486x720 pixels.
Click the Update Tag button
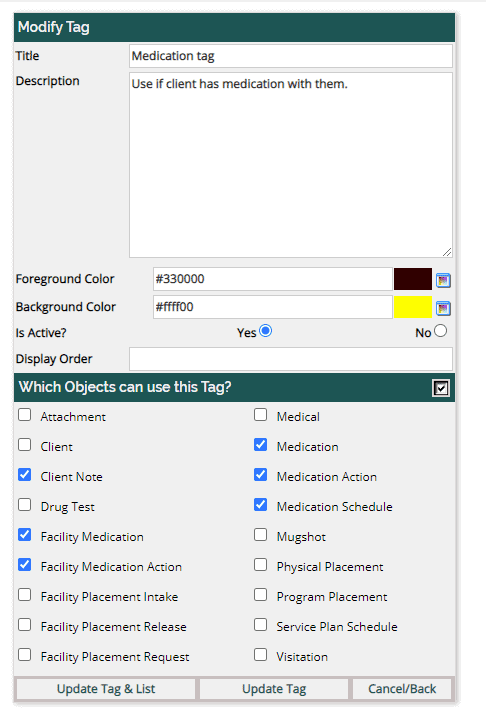click(274, 689)
